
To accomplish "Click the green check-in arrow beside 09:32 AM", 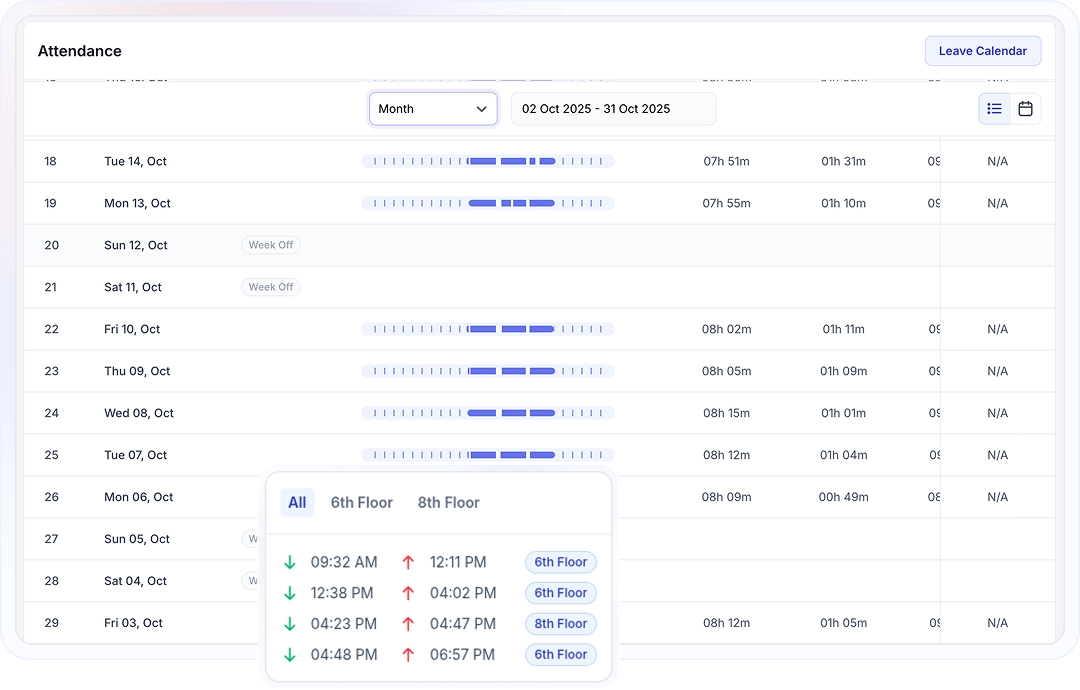I will 290,562.
